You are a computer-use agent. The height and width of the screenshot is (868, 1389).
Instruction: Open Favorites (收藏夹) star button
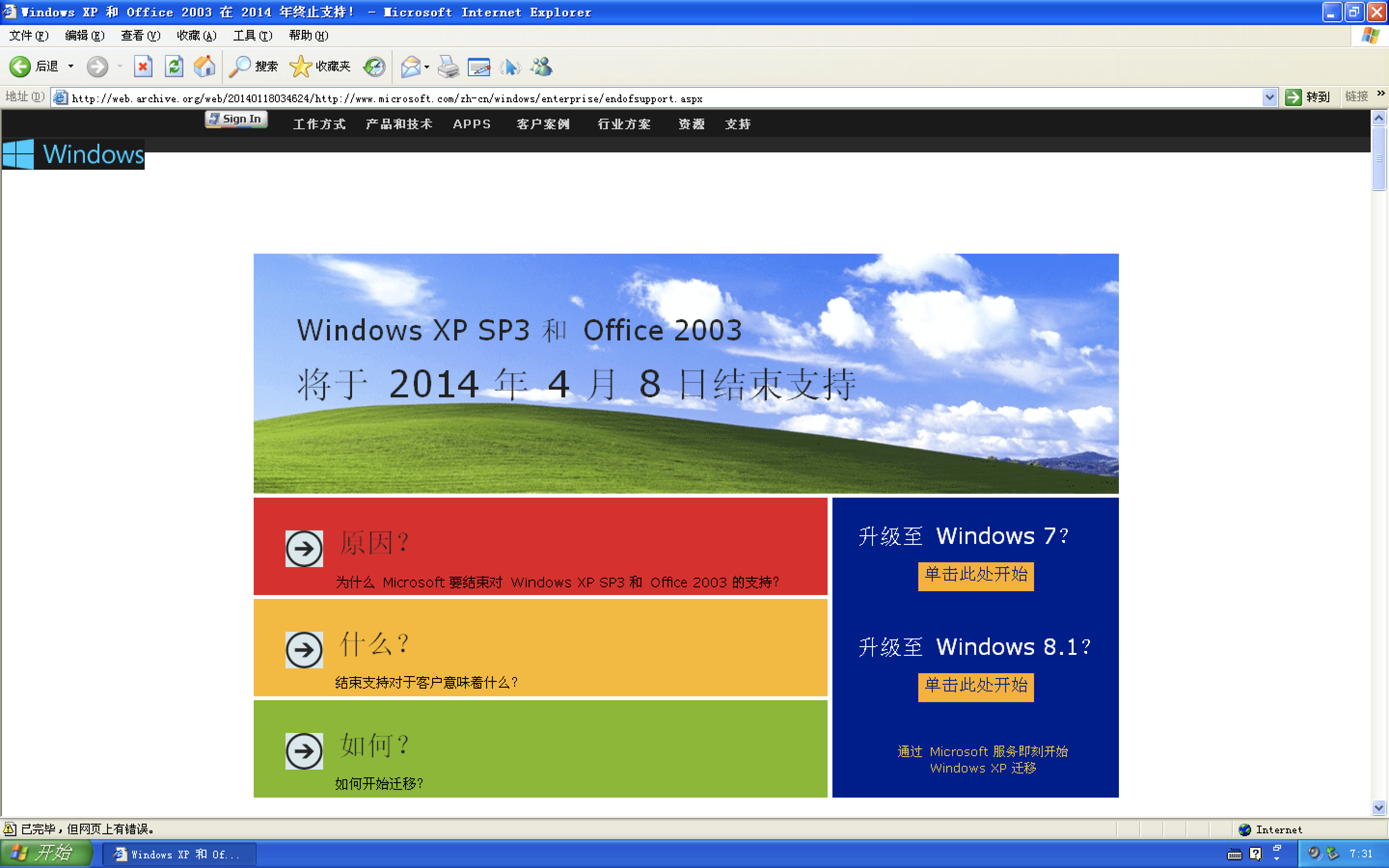(x=320, y=67)
